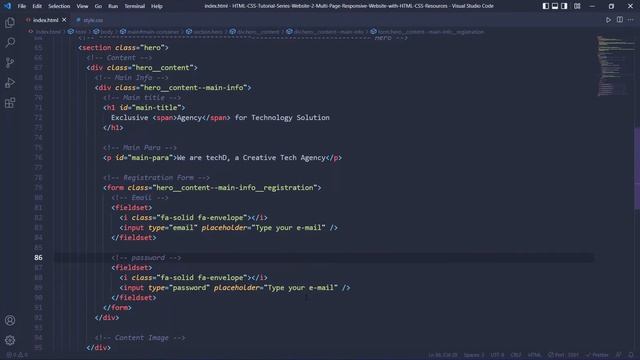Click line number 86 in gutter

coord(38,258)
